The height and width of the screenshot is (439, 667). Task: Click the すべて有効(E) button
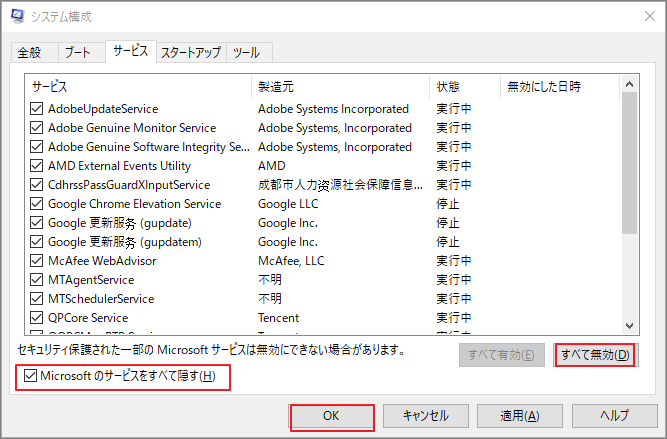click(x=502, y=355)
